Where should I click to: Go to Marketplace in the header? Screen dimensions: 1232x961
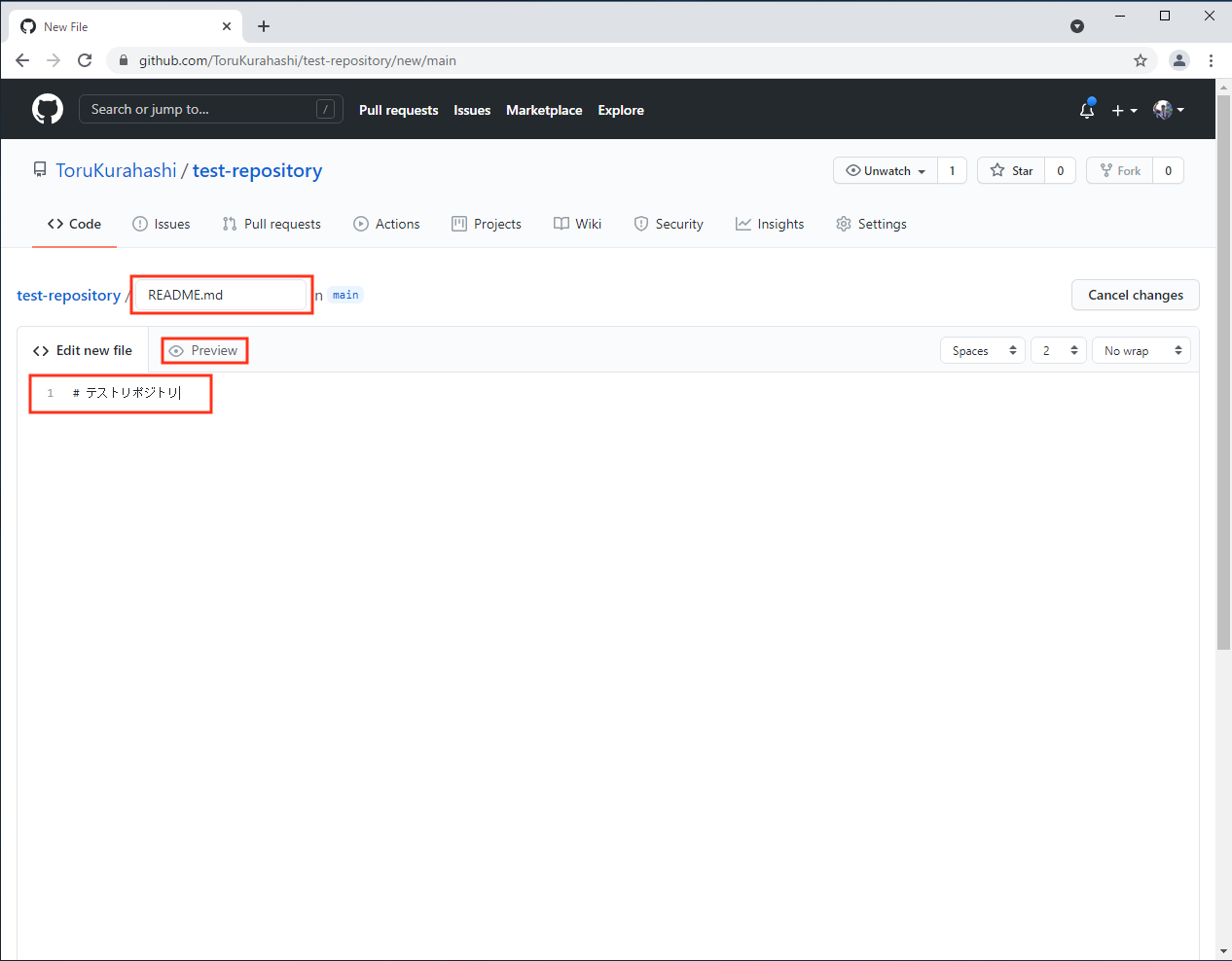pos(544,110)
